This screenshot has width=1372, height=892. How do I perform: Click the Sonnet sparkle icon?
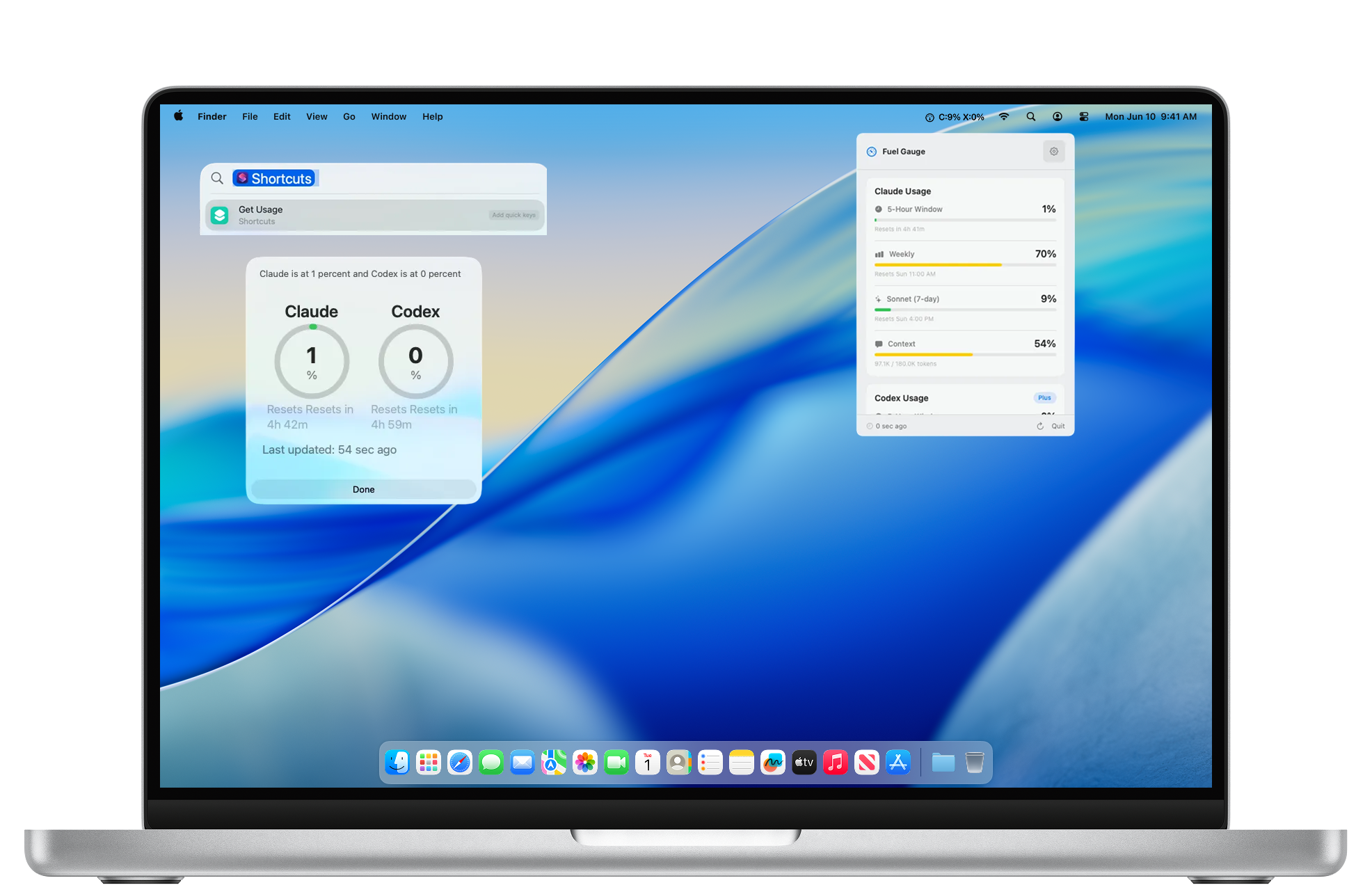878,298
